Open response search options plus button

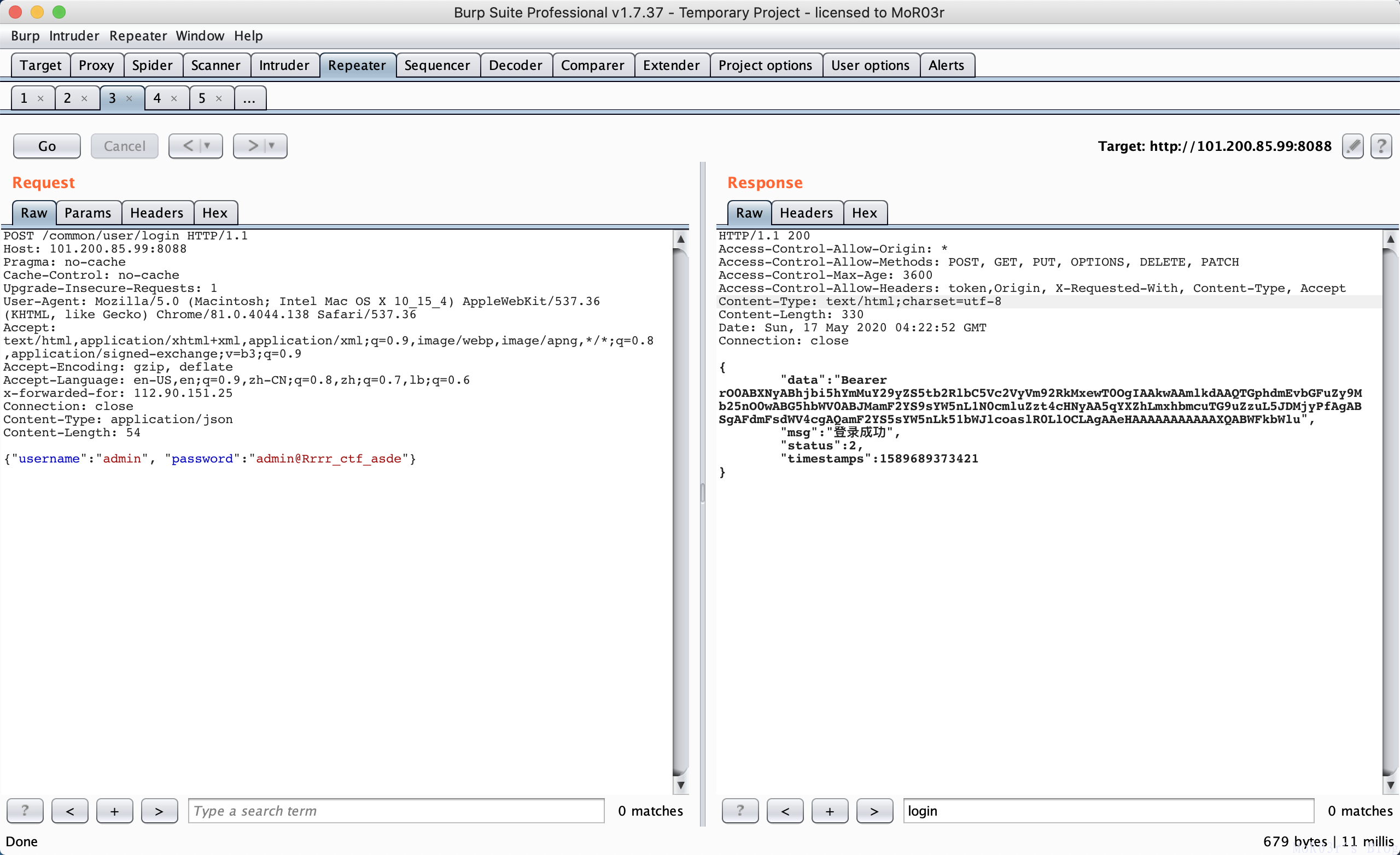click(x=830, y=811)
